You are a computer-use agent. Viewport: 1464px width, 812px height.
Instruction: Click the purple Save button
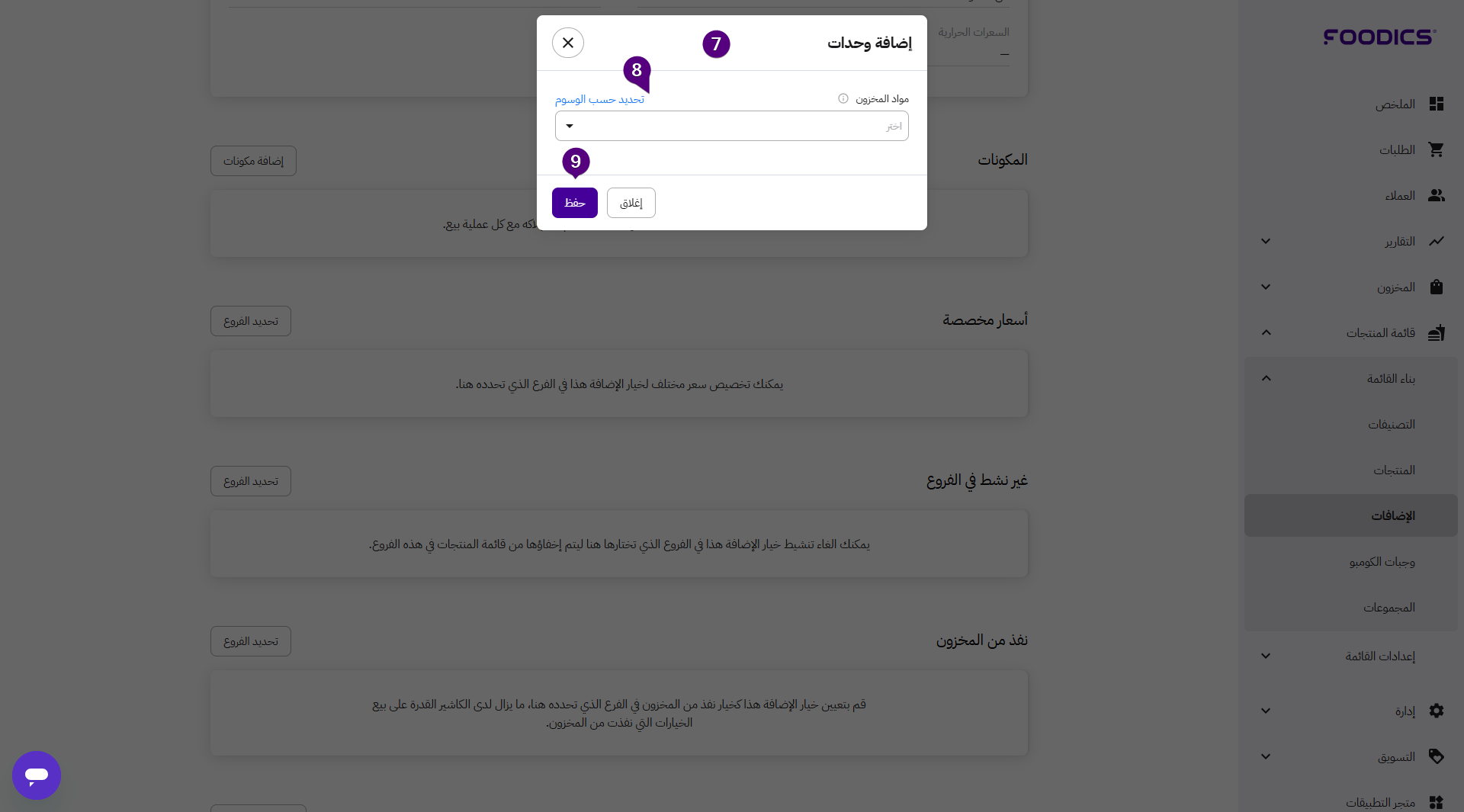(575, 203)
